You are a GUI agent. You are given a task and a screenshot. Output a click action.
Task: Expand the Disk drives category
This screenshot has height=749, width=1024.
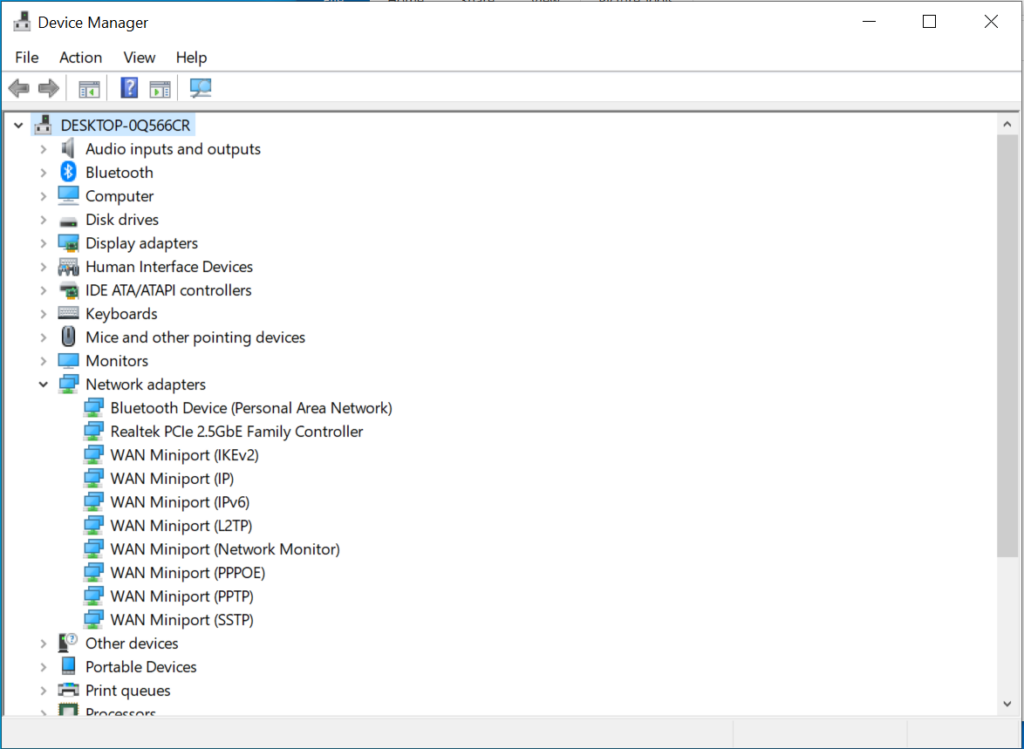pyautogui.click(x=43, y=219)
